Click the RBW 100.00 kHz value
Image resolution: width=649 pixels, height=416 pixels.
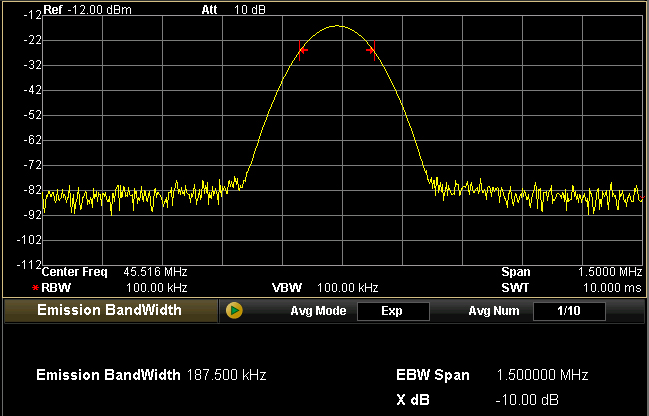(156, 288)
